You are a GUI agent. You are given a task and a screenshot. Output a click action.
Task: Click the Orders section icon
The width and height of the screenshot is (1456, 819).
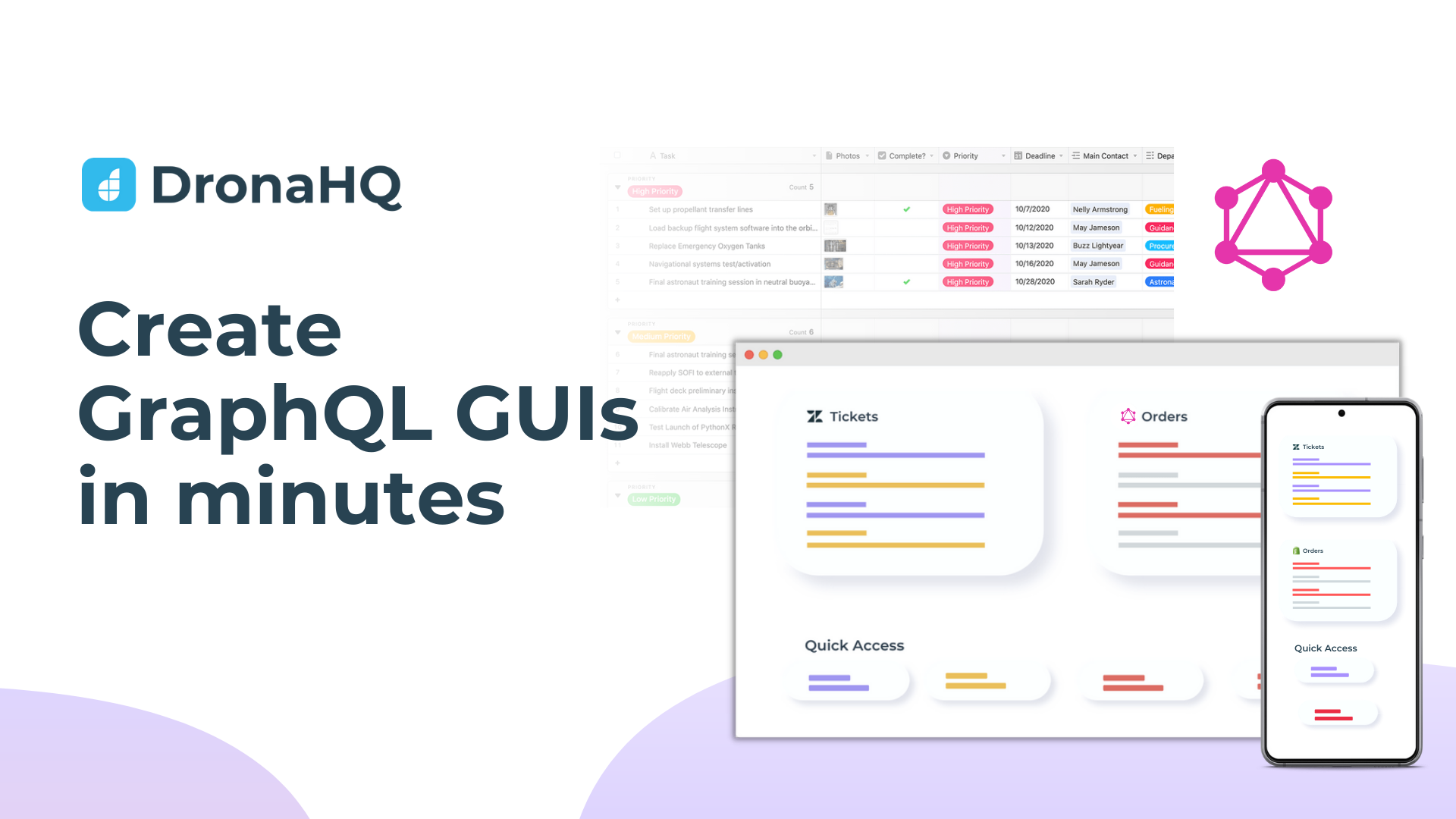tap(1127, 416)
